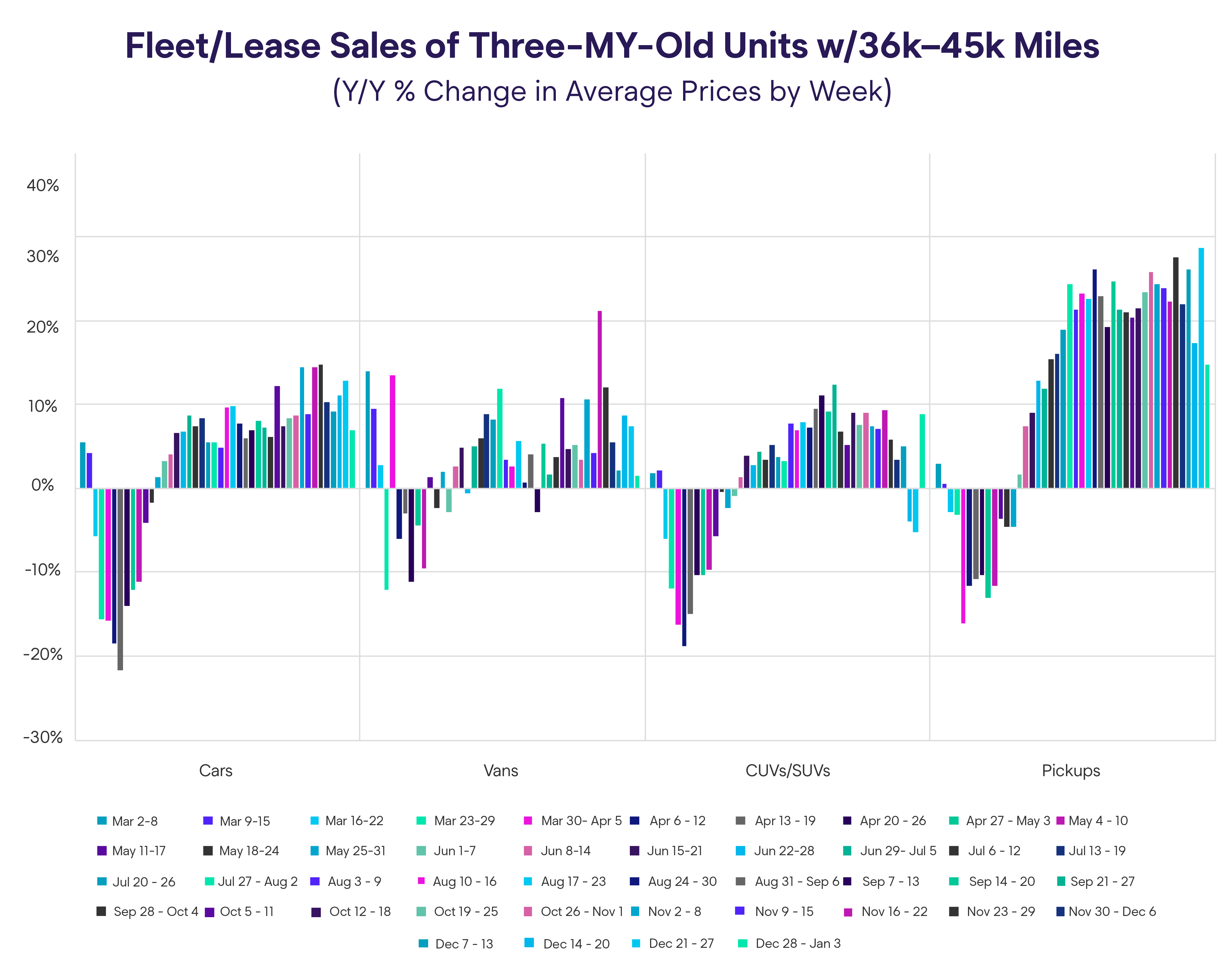This screenshot has width=1232, height=971.
Task: Click the 30% y-axis label
Action: tap(43, 257)
